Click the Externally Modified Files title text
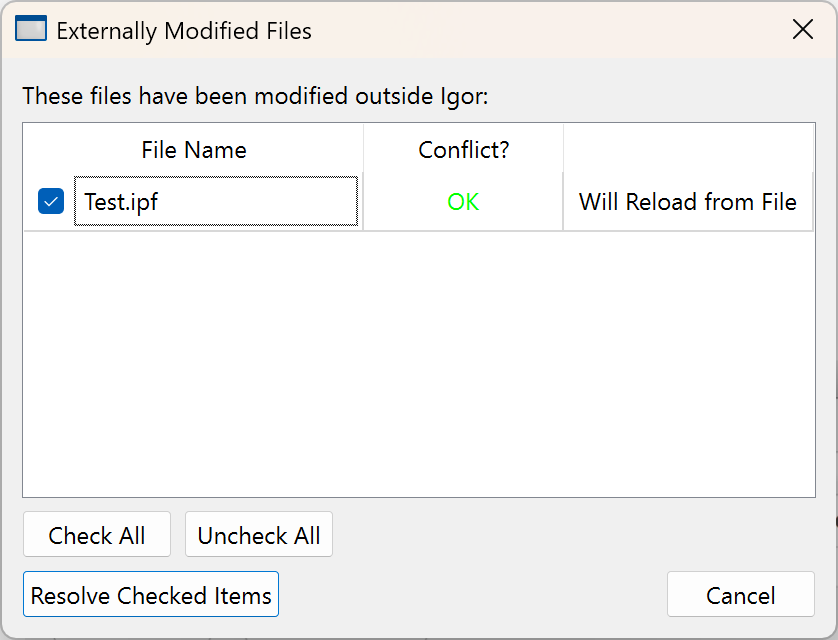Viewport: 838px width, 640px height. [184, 31]
